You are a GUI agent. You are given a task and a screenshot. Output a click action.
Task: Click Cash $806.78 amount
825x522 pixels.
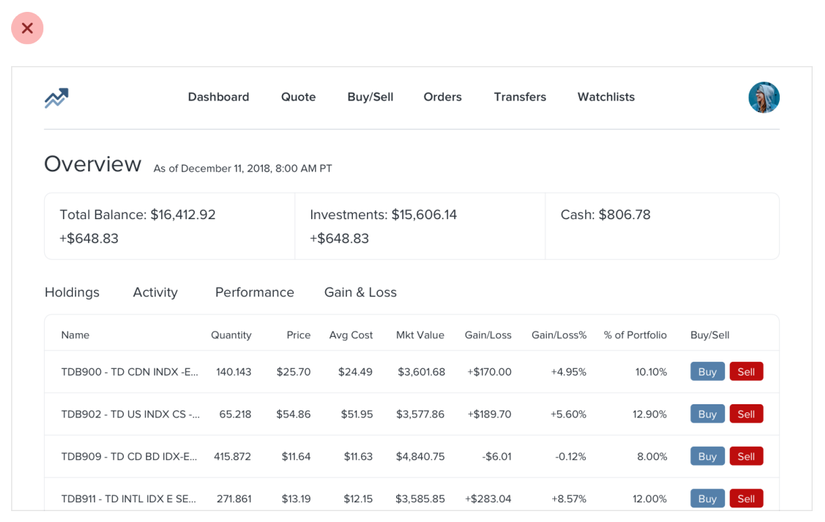point(606,215)
